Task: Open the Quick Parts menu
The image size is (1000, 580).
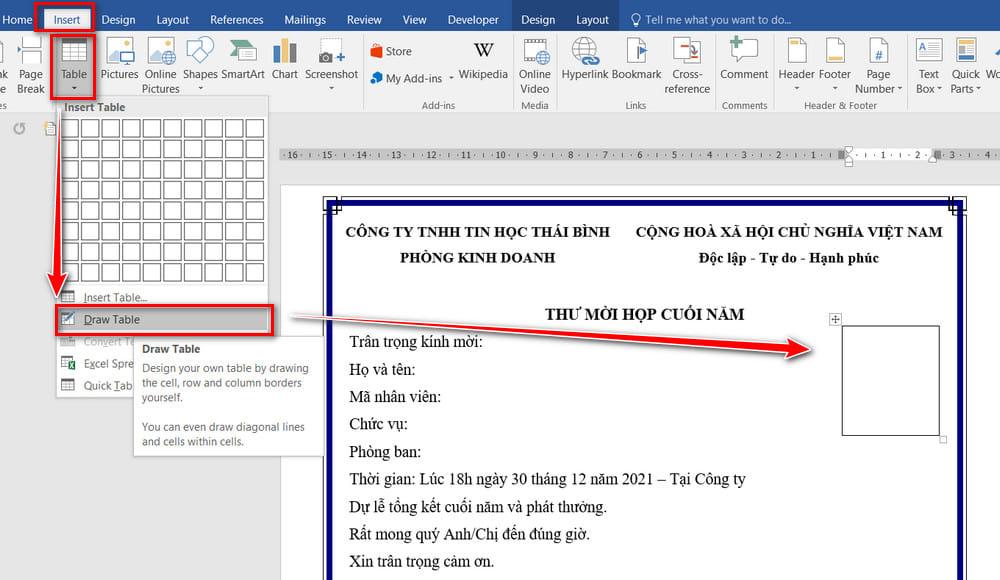Action: coord(966,65)
